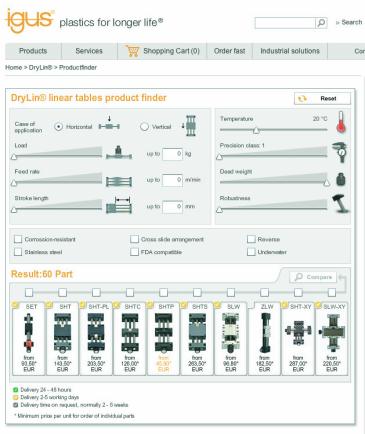This screenshot has width=365, height=434.
Task: Click the Feed rate m/min input field
Action: coord(172,180)
